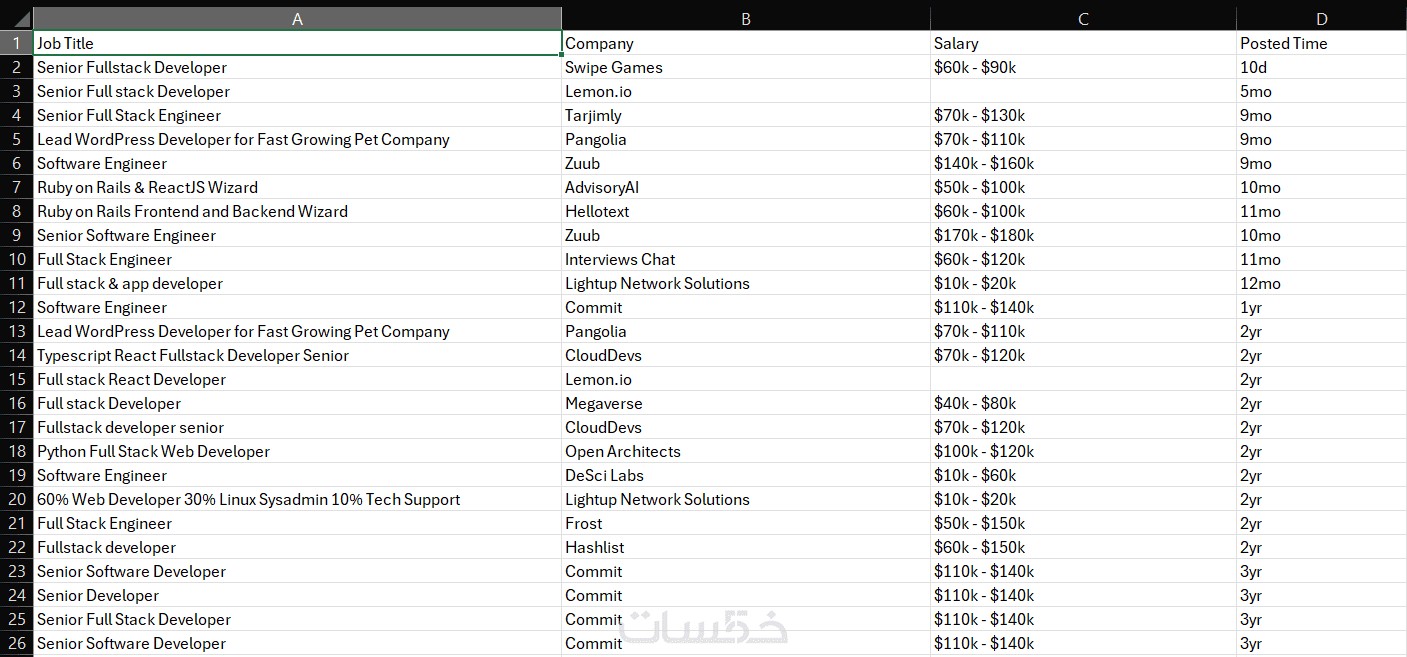Viewport: 1407px width, 657px height.
Task: Select row 20 header number
Action: pyautogui.click(x=16, y=499)
